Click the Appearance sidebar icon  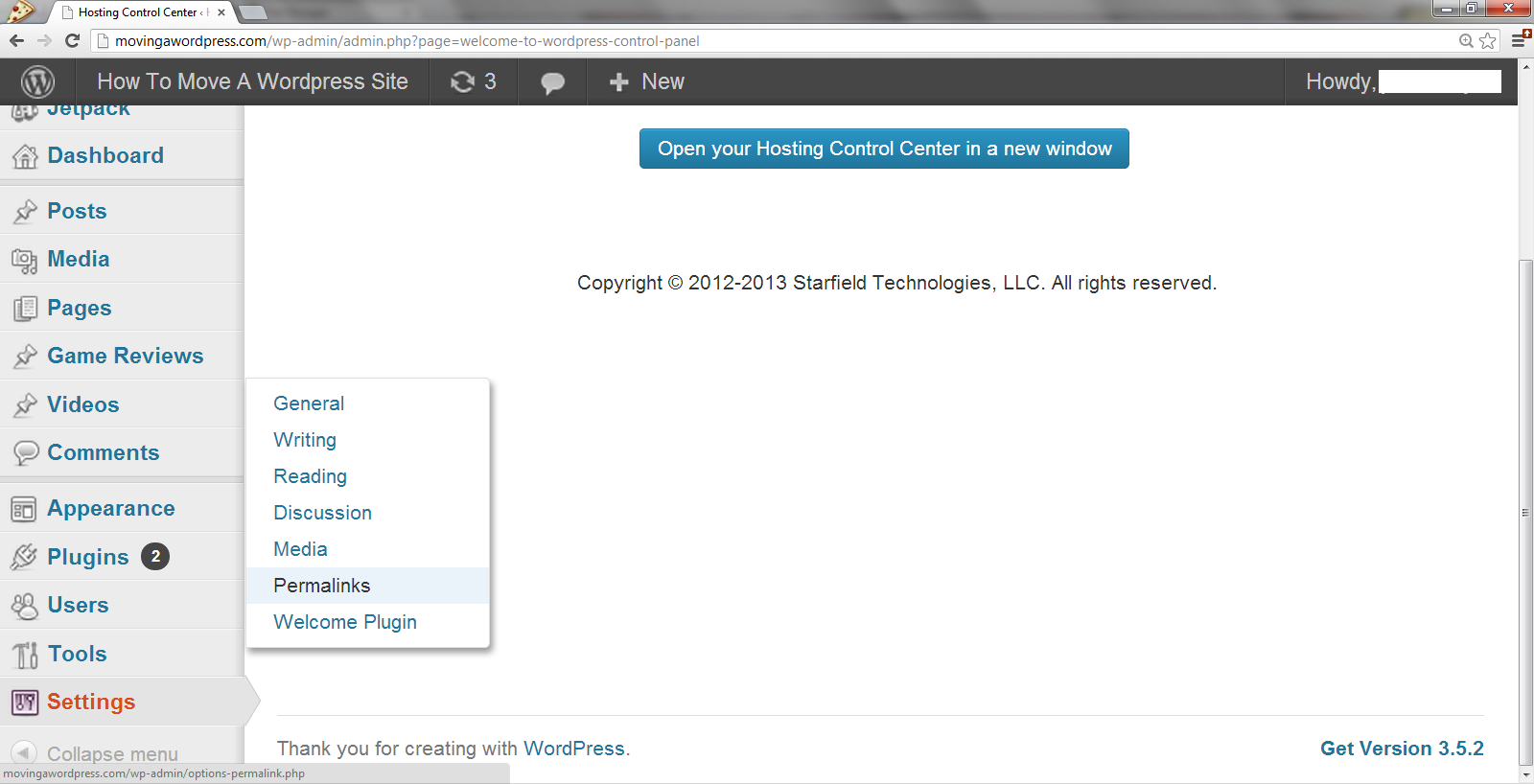24,509
